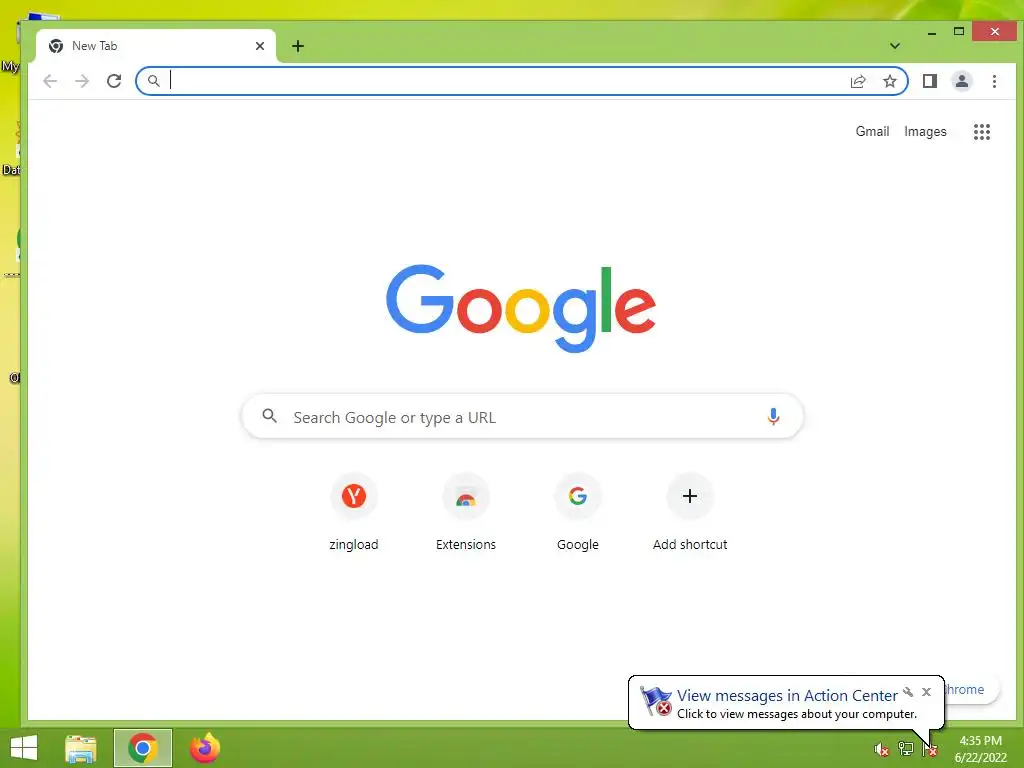Screen dimensions: 1024x768
Task: Click the Google logo
Action: (x=521, y=308)
